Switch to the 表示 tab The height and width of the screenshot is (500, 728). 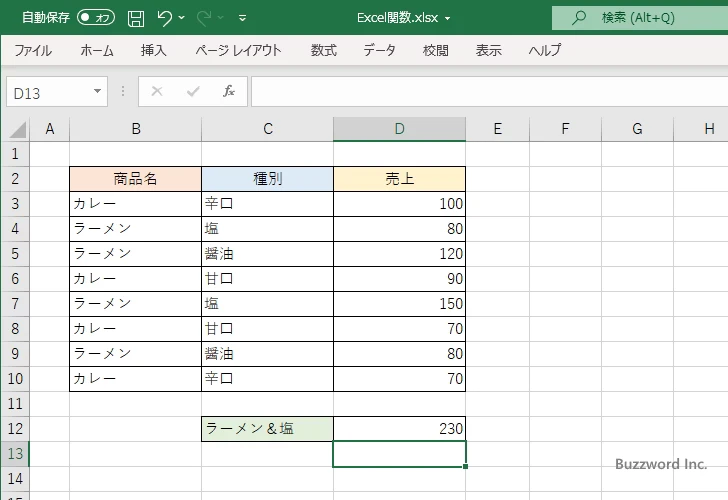point(489,50)
